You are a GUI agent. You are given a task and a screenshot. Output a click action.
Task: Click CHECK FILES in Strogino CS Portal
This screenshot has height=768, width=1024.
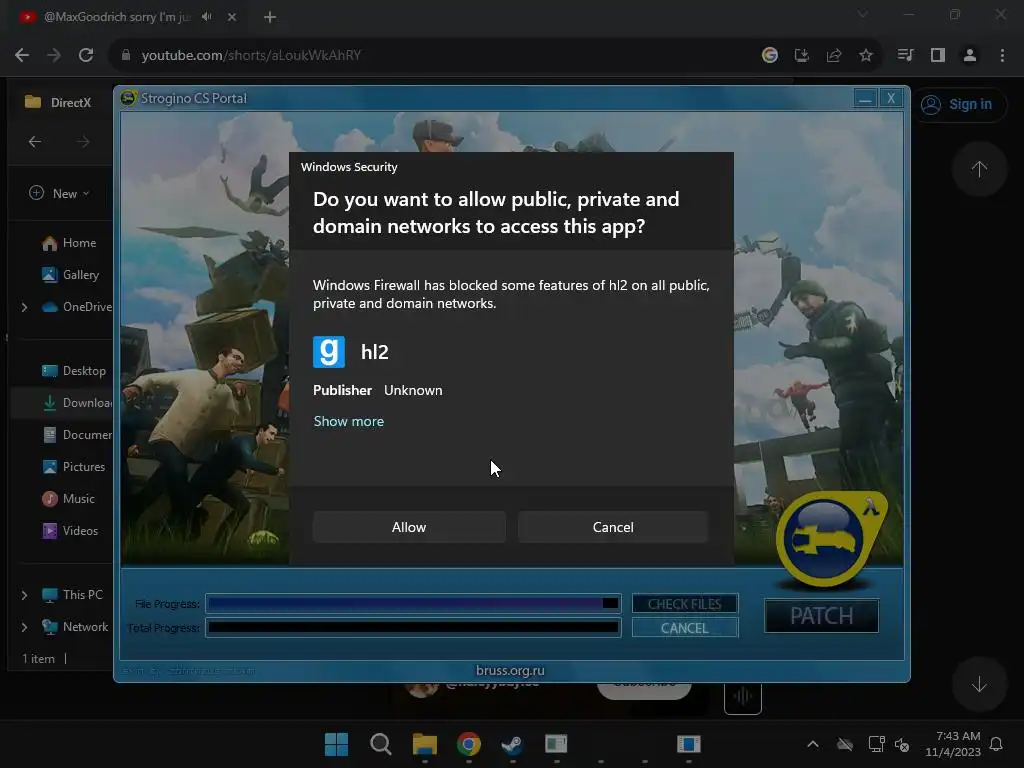[x=684, y=603]
